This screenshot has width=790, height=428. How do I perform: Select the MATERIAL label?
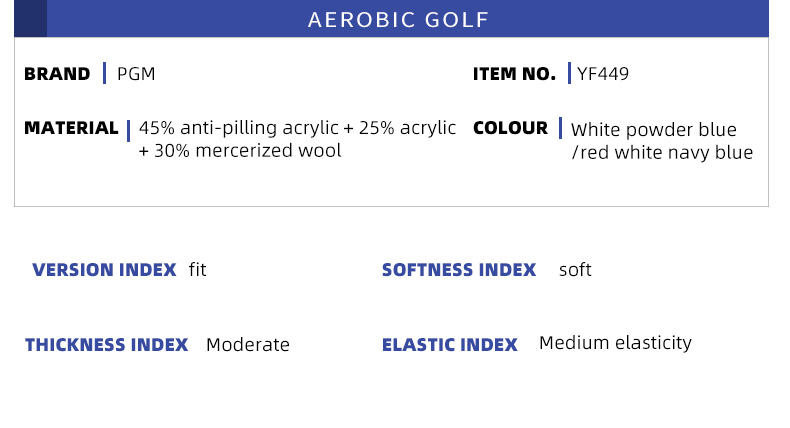(x=71, y=128)
